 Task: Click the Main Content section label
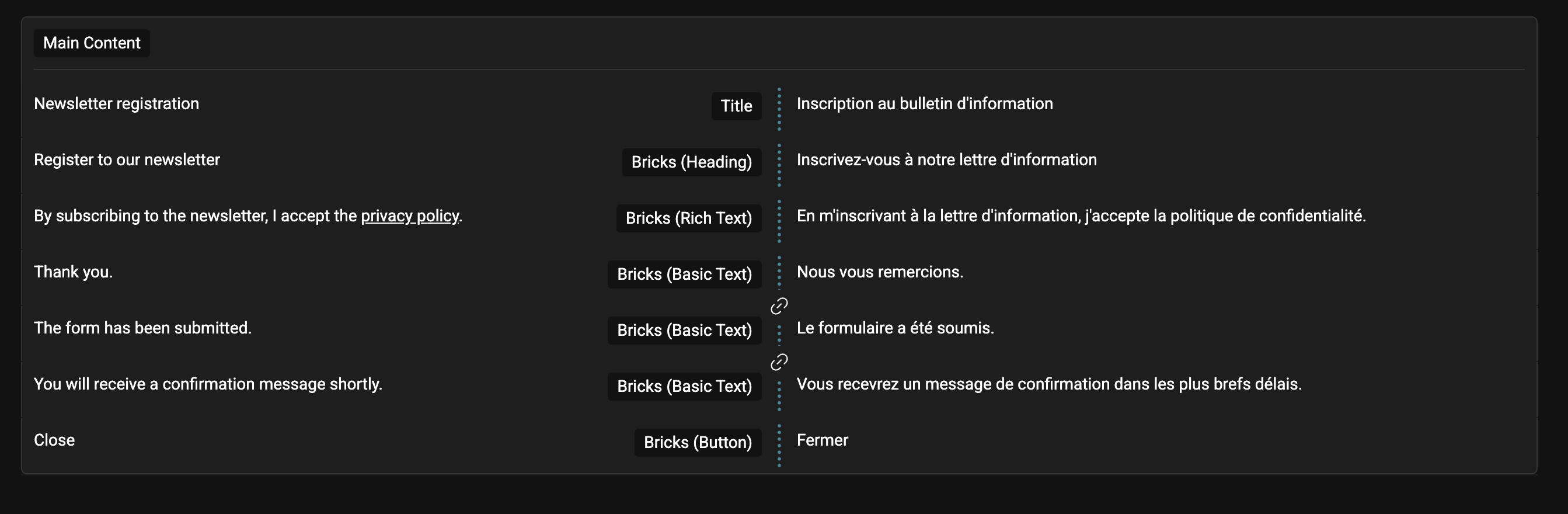tap(92, 43)
